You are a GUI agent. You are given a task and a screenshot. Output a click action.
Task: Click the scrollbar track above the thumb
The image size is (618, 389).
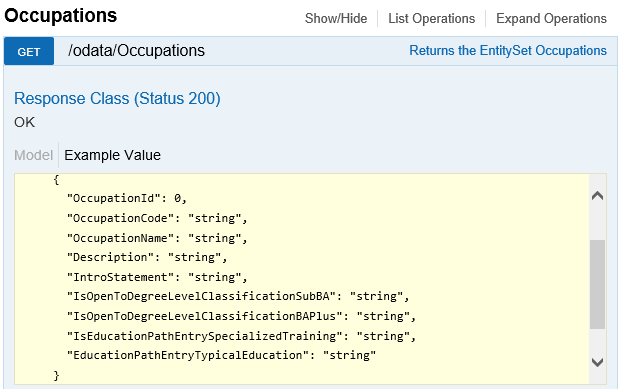pyautogui.click(x=598, y=221)
